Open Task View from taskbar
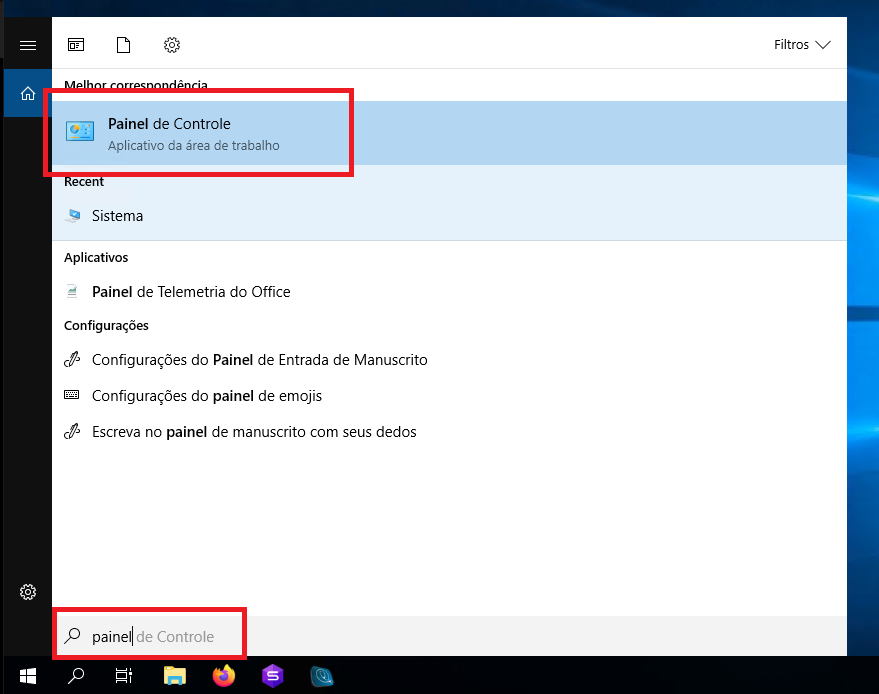 tap(124, 676)
